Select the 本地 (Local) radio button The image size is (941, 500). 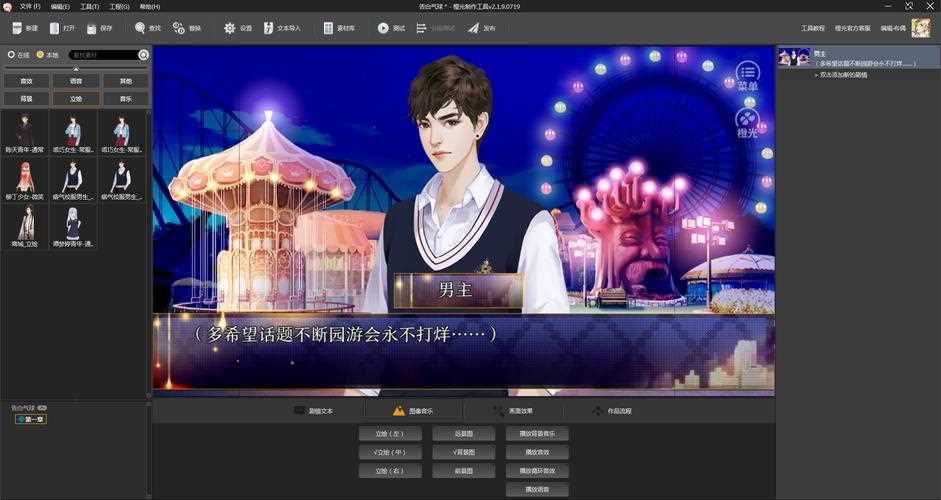[x=40, y=55]
